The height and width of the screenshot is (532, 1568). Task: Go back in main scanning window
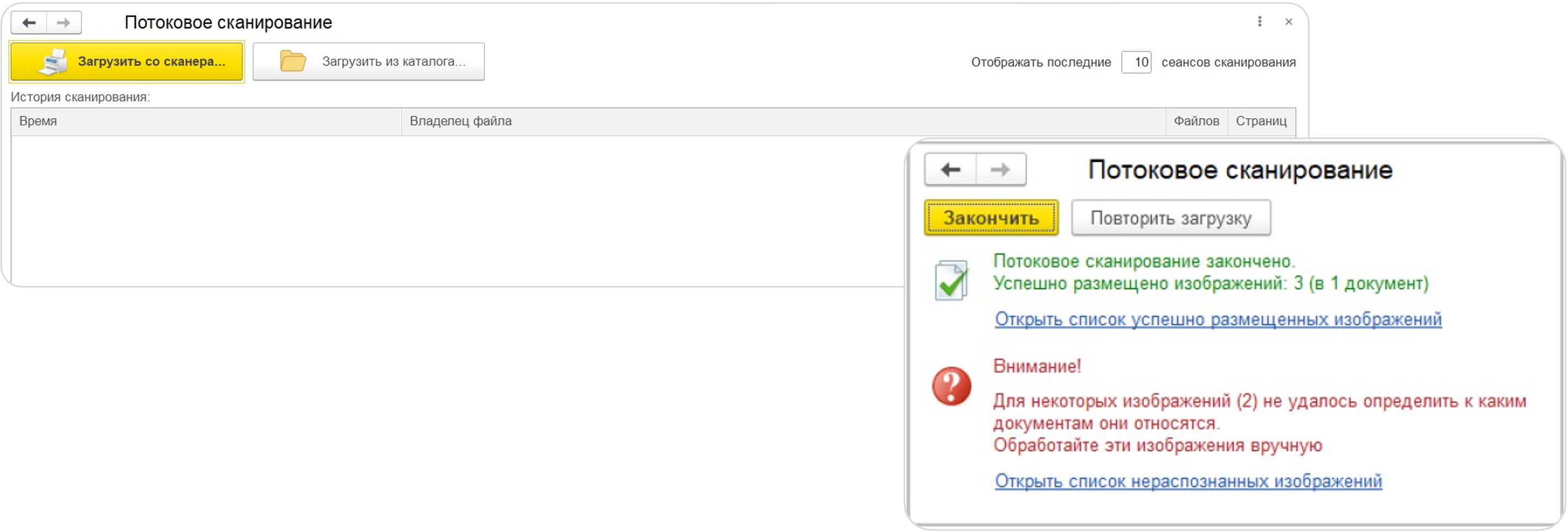pyautogui.click(x=29, y=23)
